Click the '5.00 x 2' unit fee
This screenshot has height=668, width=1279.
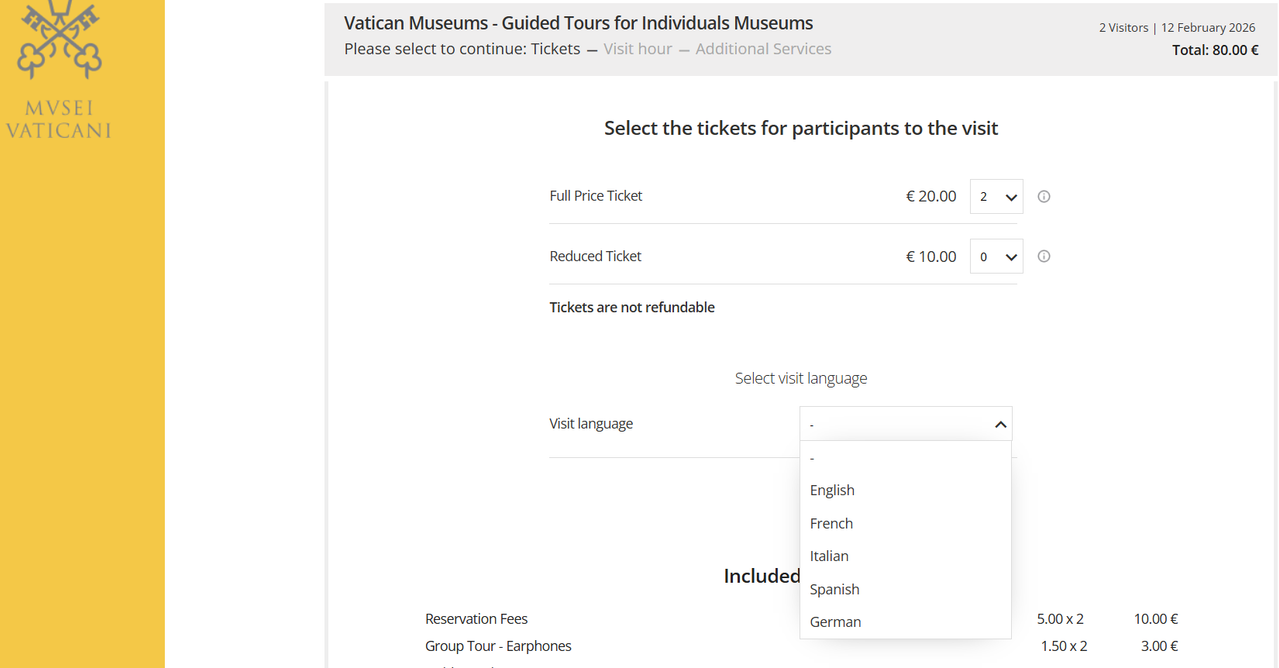[x=1060, y=619]
